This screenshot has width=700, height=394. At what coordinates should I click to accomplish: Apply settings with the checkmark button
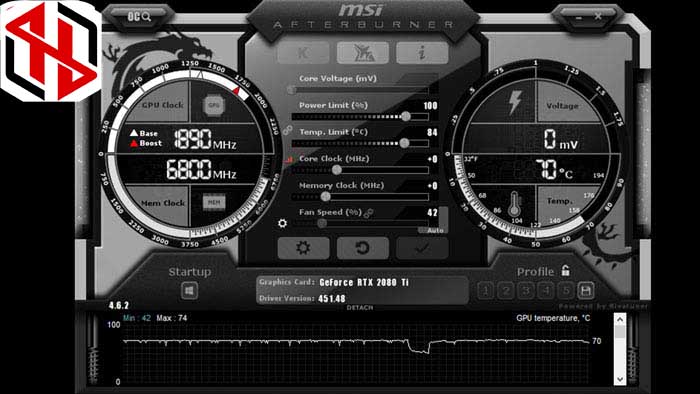tap(422, 248)
